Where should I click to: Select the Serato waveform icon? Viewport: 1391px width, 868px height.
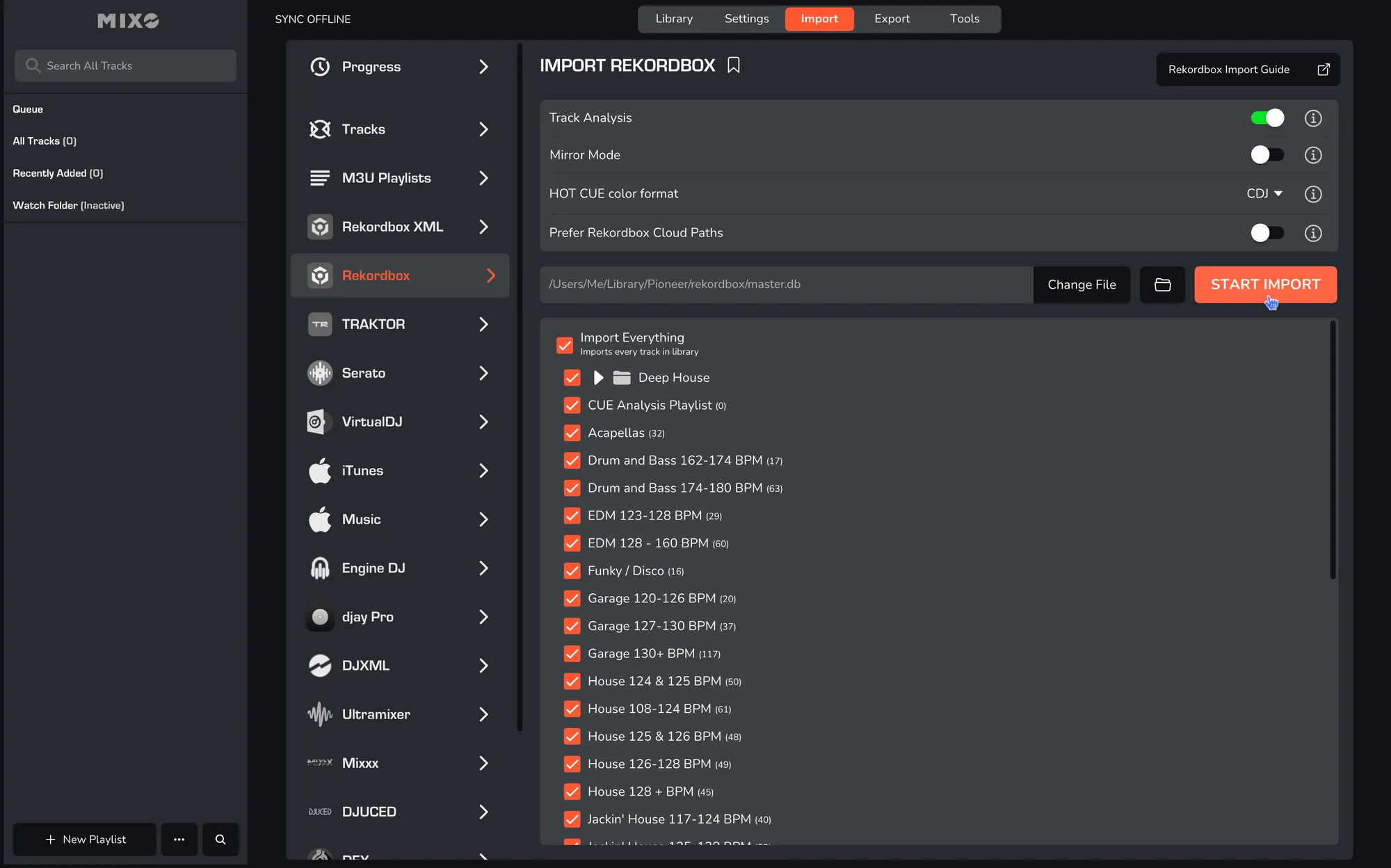320,373
